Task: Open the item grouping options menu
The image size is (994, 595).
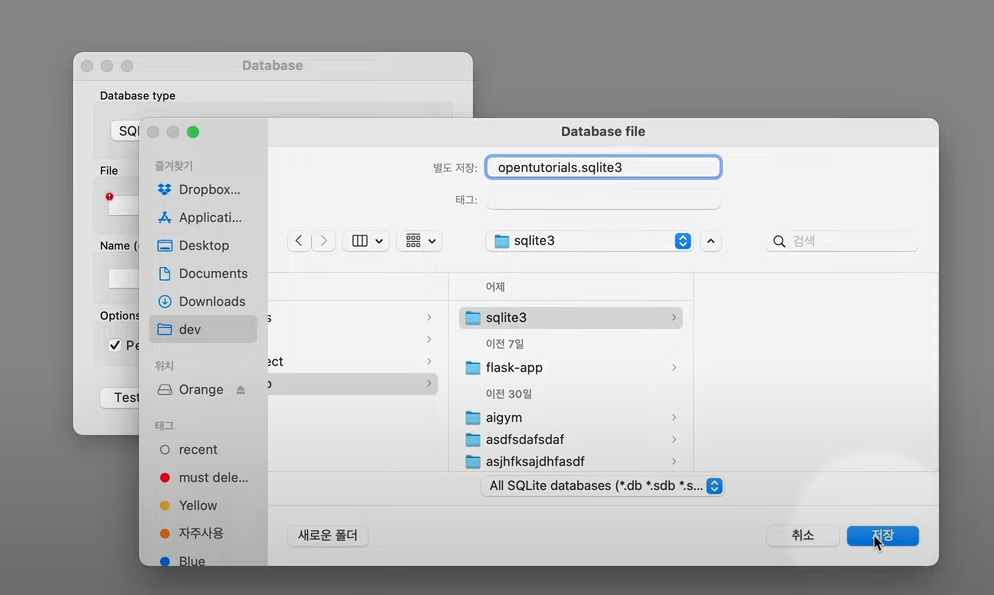Action: (x=420, y=241)
